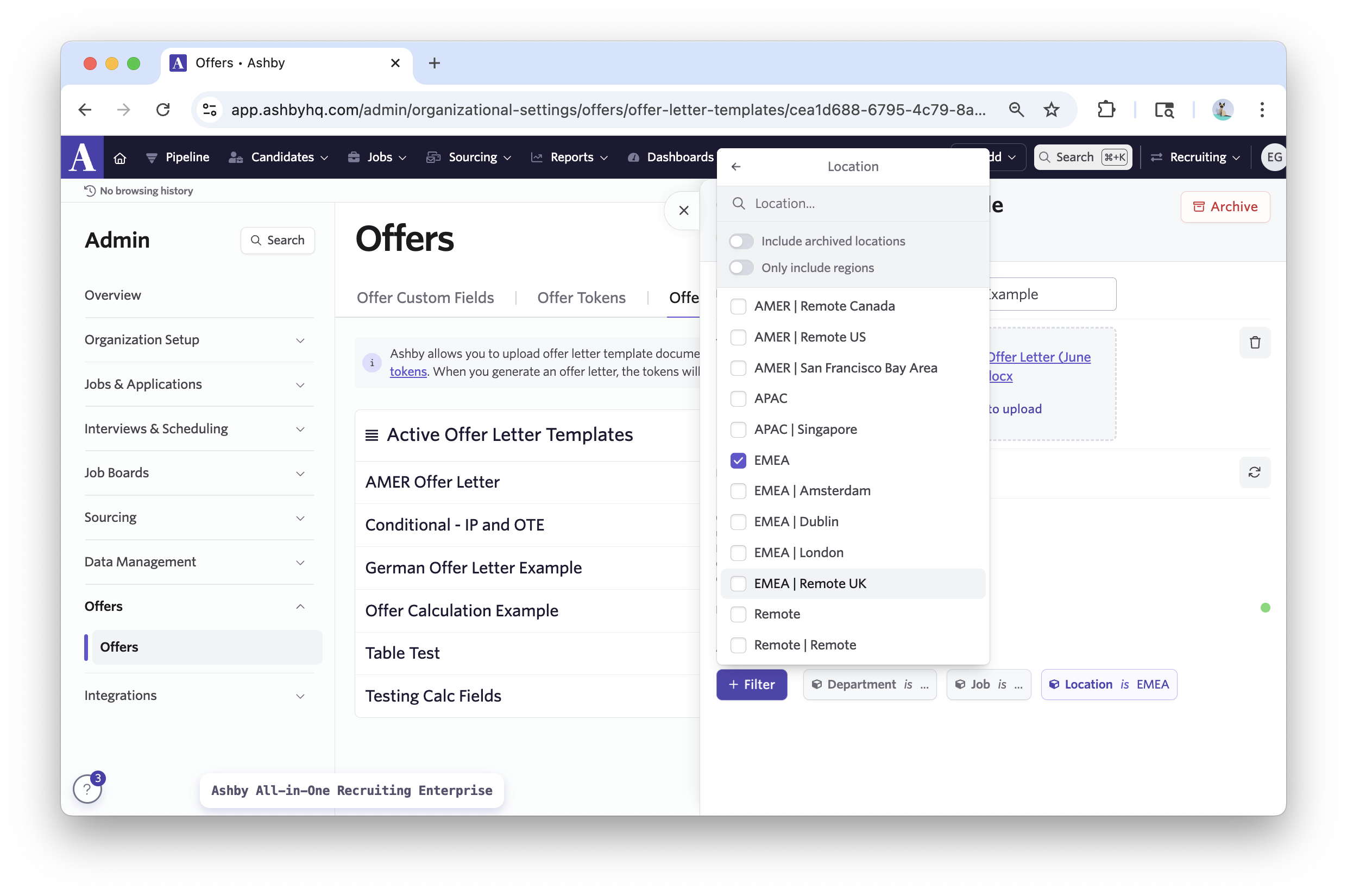Screen dimensions: 1347x896
Task: Check the EMEA | London checkbox
Action: [738, 553]
